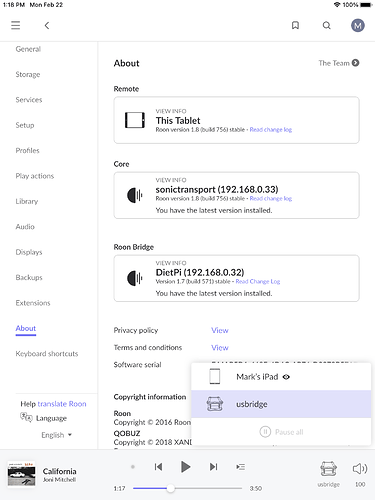375x500 pixels.
Task: Open Displays settings tab
Action: [x=29, y=252]
